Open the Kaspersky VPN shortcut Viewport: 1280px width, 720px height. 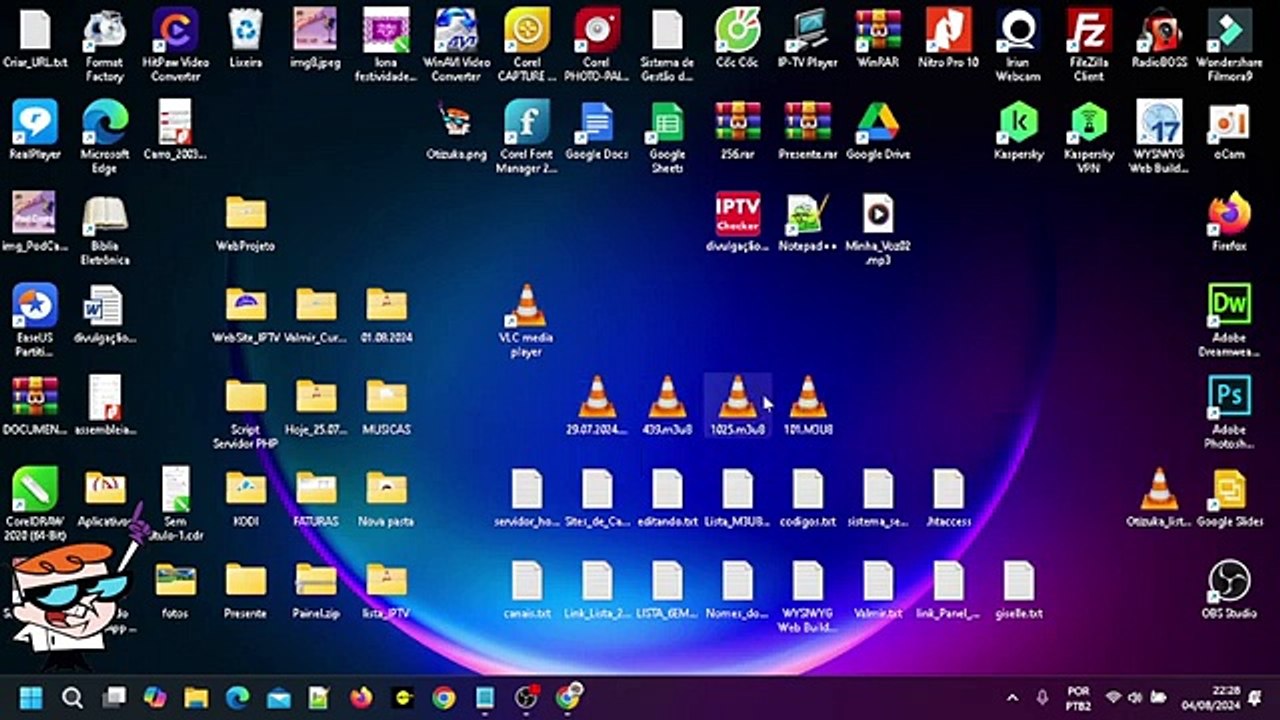pyautogui.click(x=1088, y=137)
